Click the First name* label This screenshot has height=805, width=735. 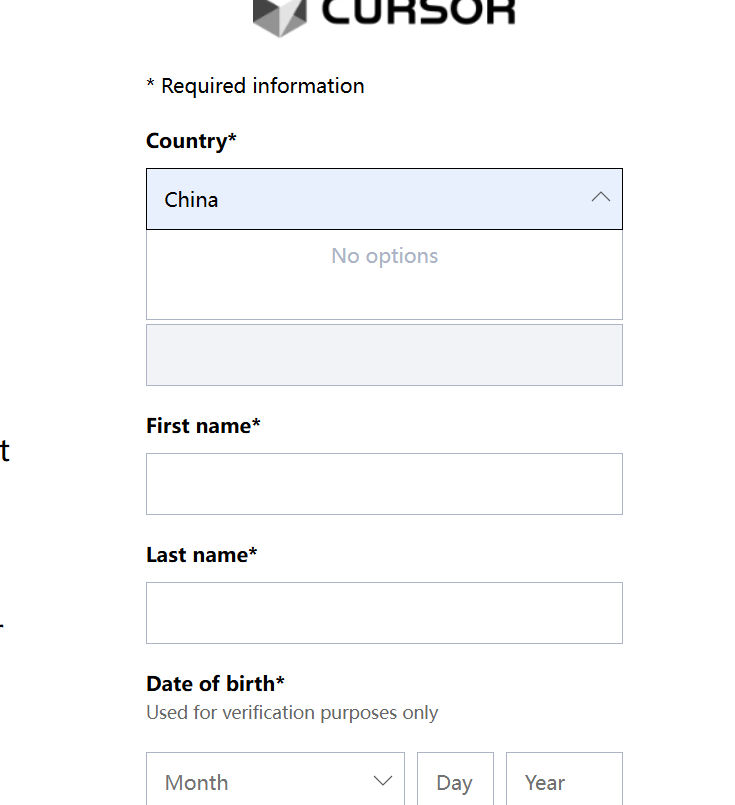203,426
